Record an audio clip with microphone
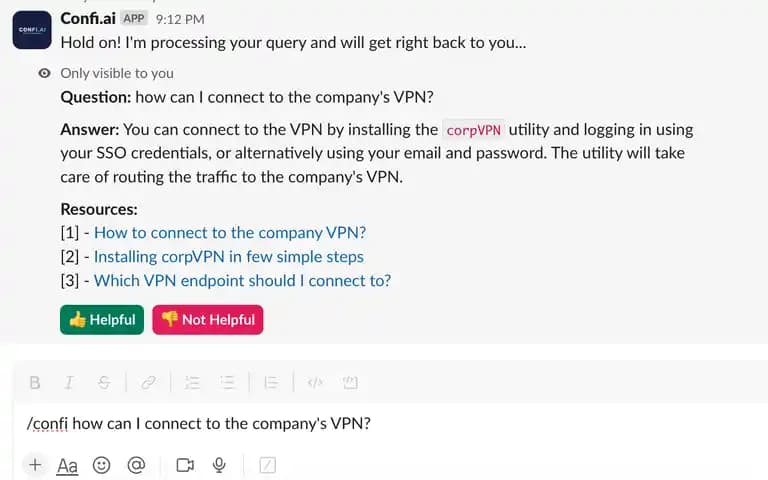 [219, 465]
